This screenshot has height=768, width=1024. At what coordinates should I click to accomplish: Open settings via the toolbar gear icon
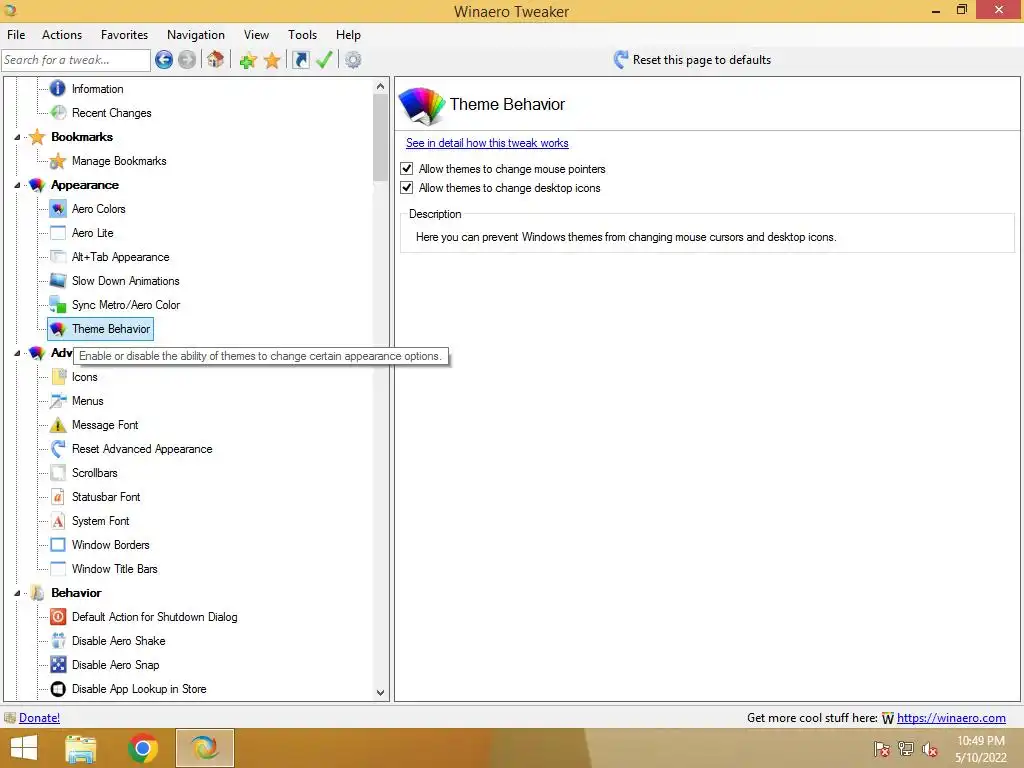click(x=353, y=60)
